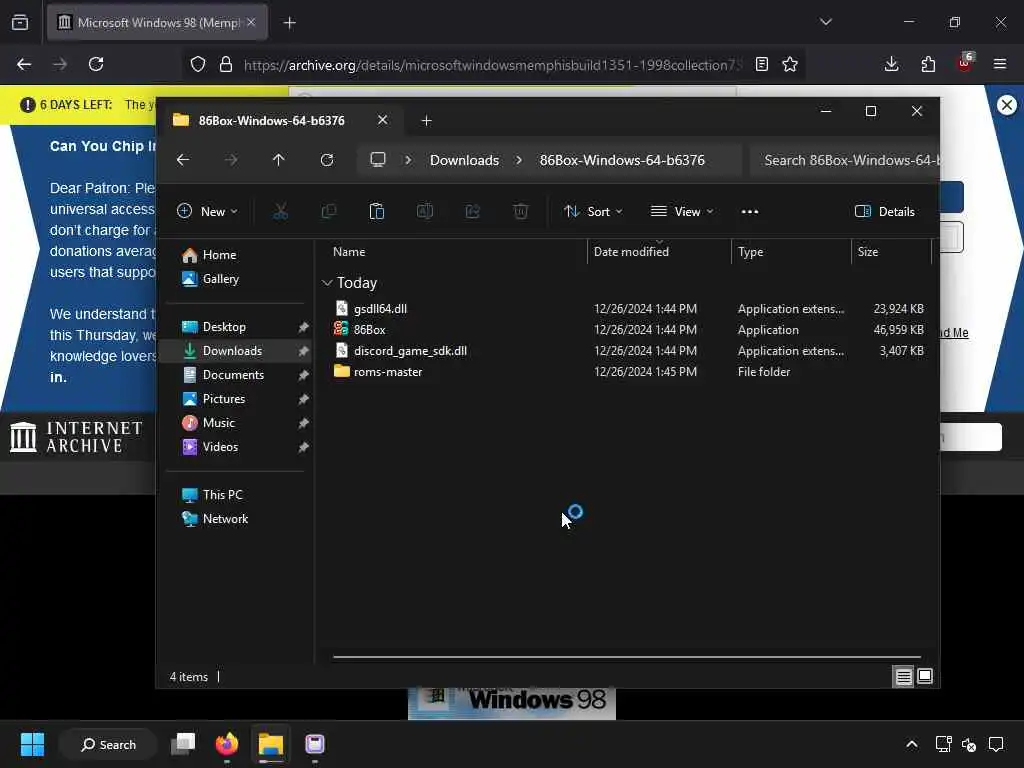This screenshot has height=768, width=1024.
Task: Click Downloads in the breadcrumb path
Action: coord(464,160)
